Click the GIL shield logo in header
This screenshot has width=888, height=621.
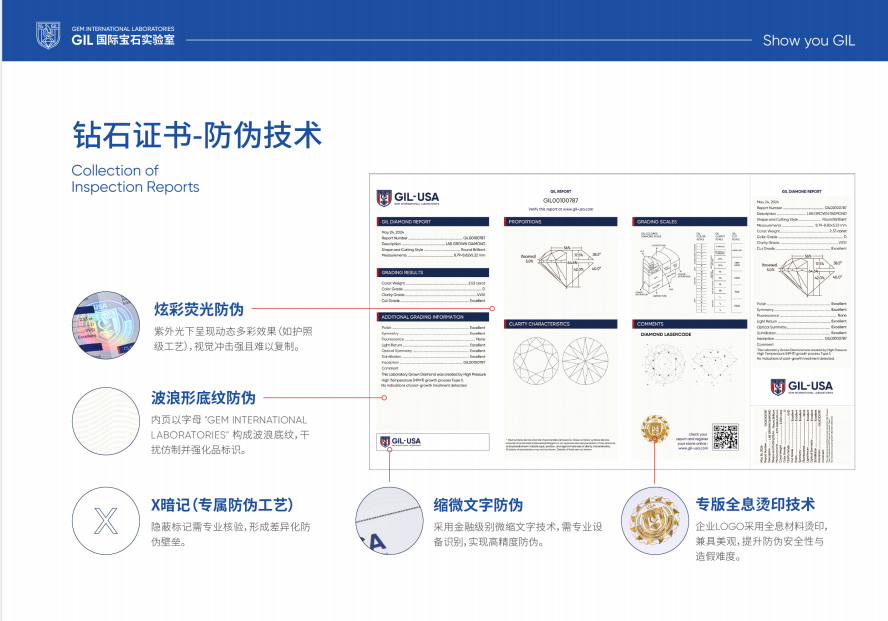tap(48, 35)
